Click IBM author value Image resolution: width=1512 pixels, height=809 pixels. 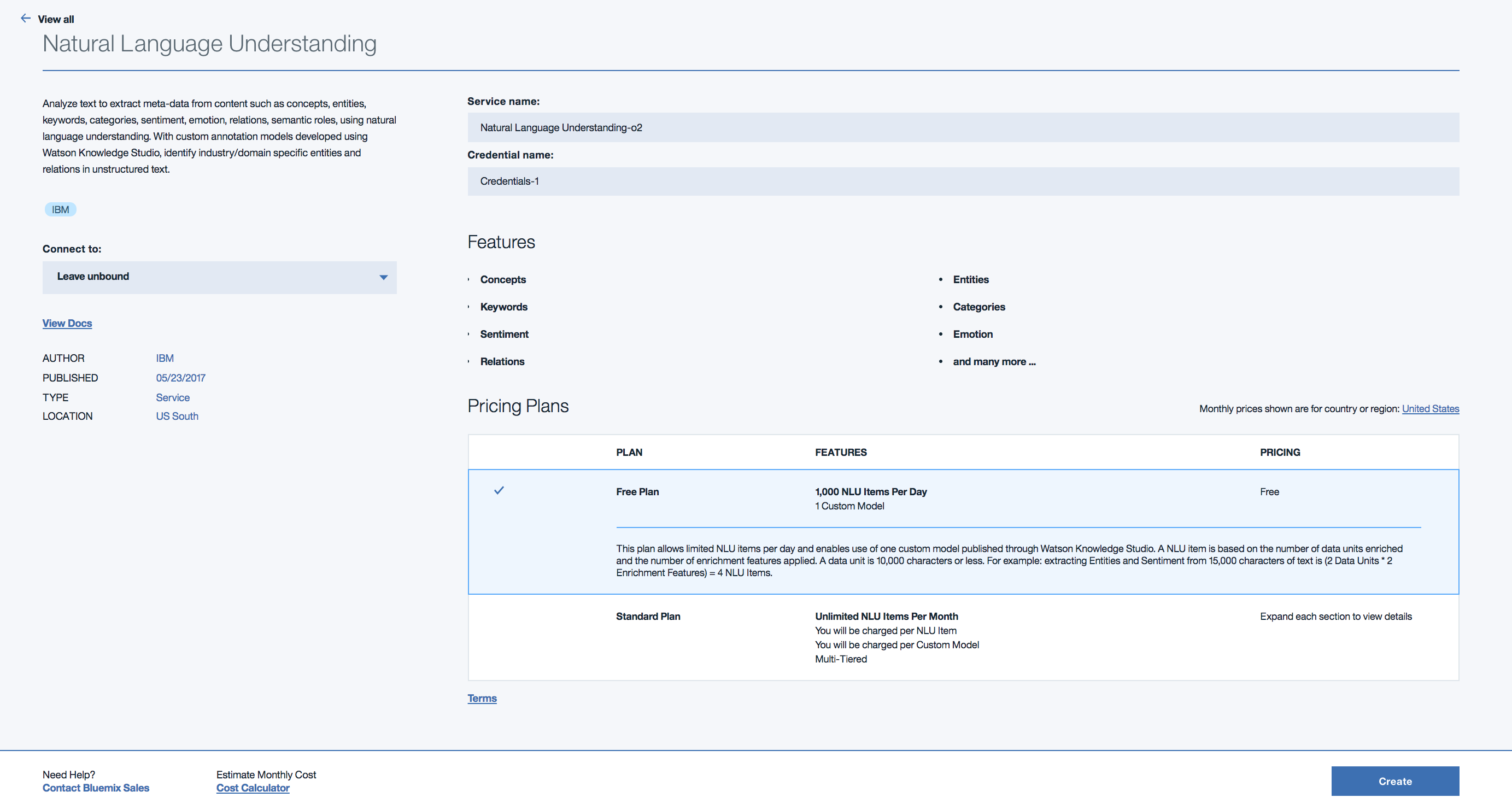pyautogui.click(x=165, y=358)
